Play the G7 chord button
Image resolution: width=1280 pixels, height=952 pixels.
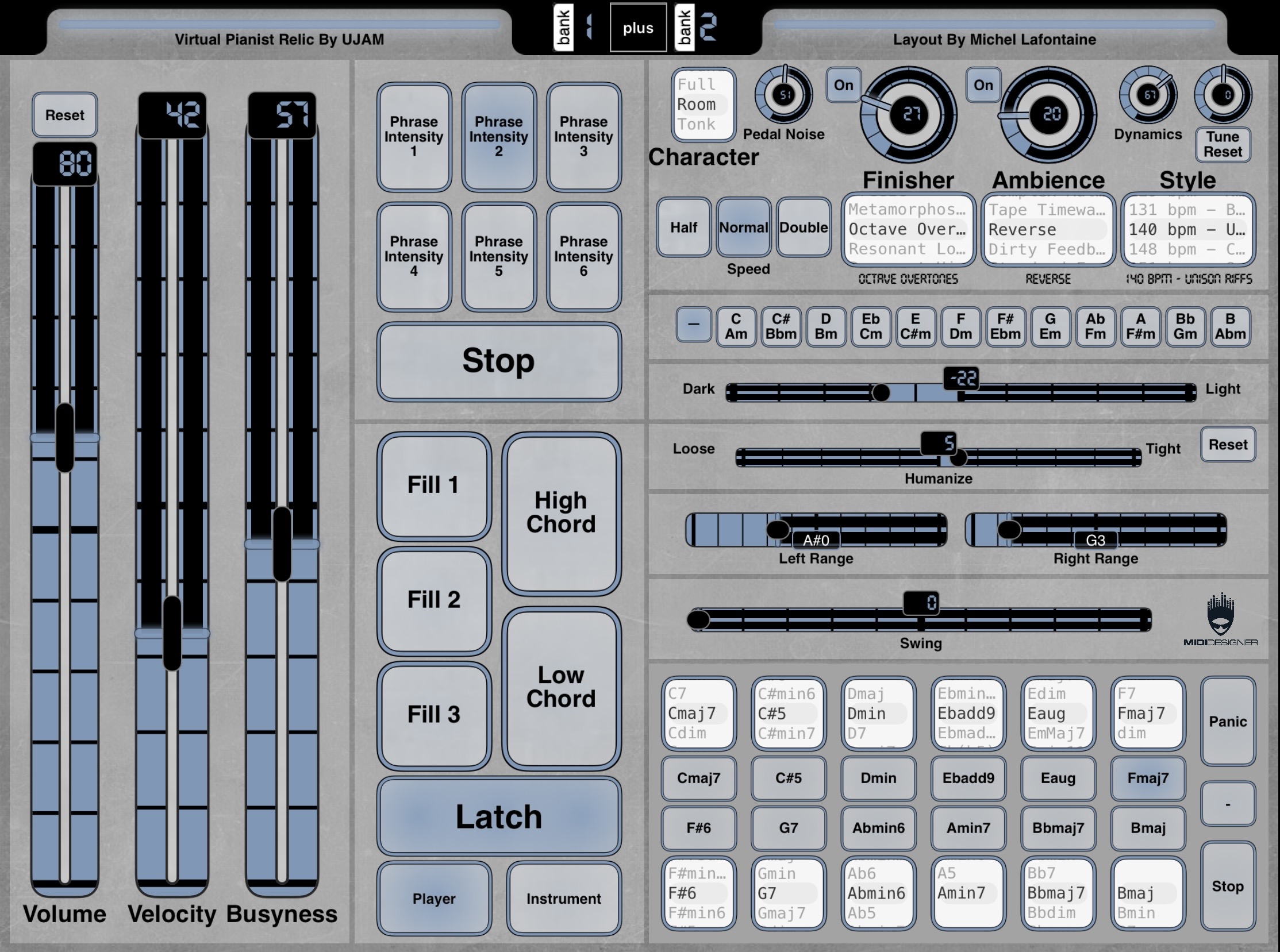coord(789,828)
